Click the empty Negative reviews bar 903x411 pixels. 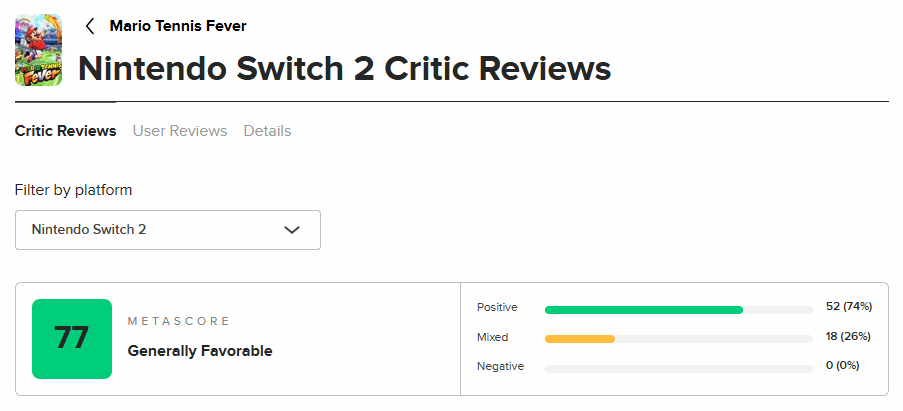click(678, 369)
